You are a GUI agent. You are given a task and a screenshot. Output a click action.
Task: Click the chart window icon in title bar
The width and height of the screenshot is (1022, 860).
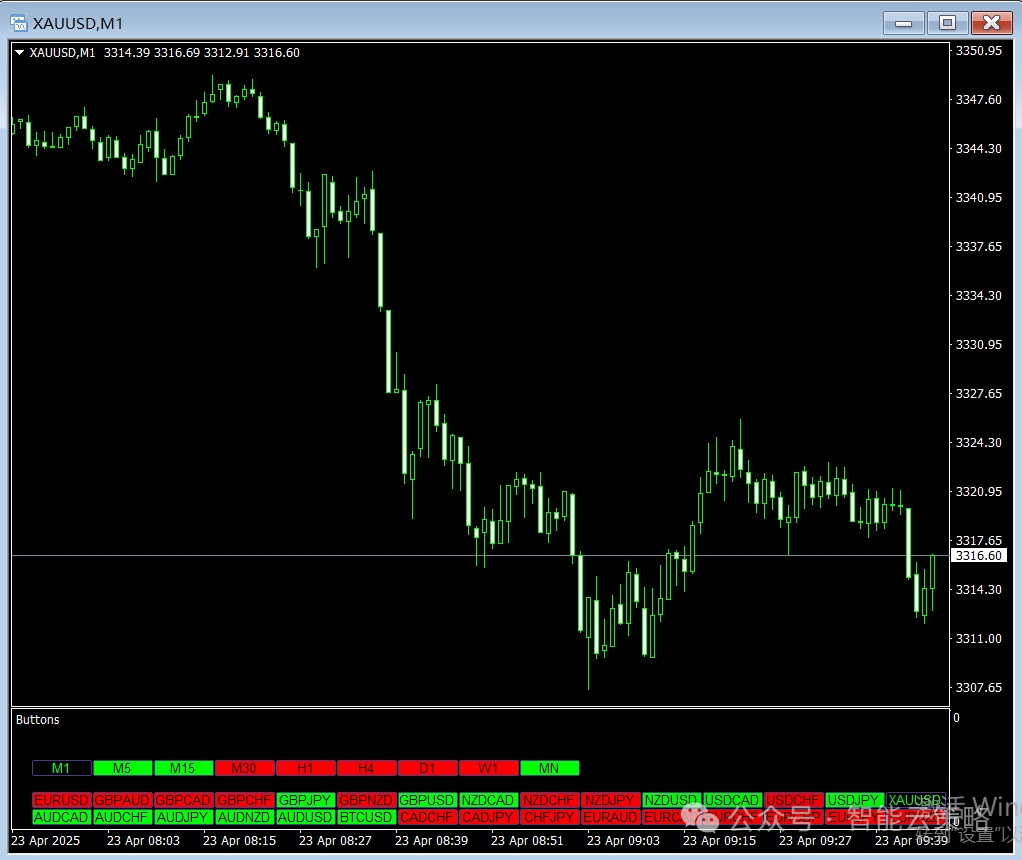(18, 23)
